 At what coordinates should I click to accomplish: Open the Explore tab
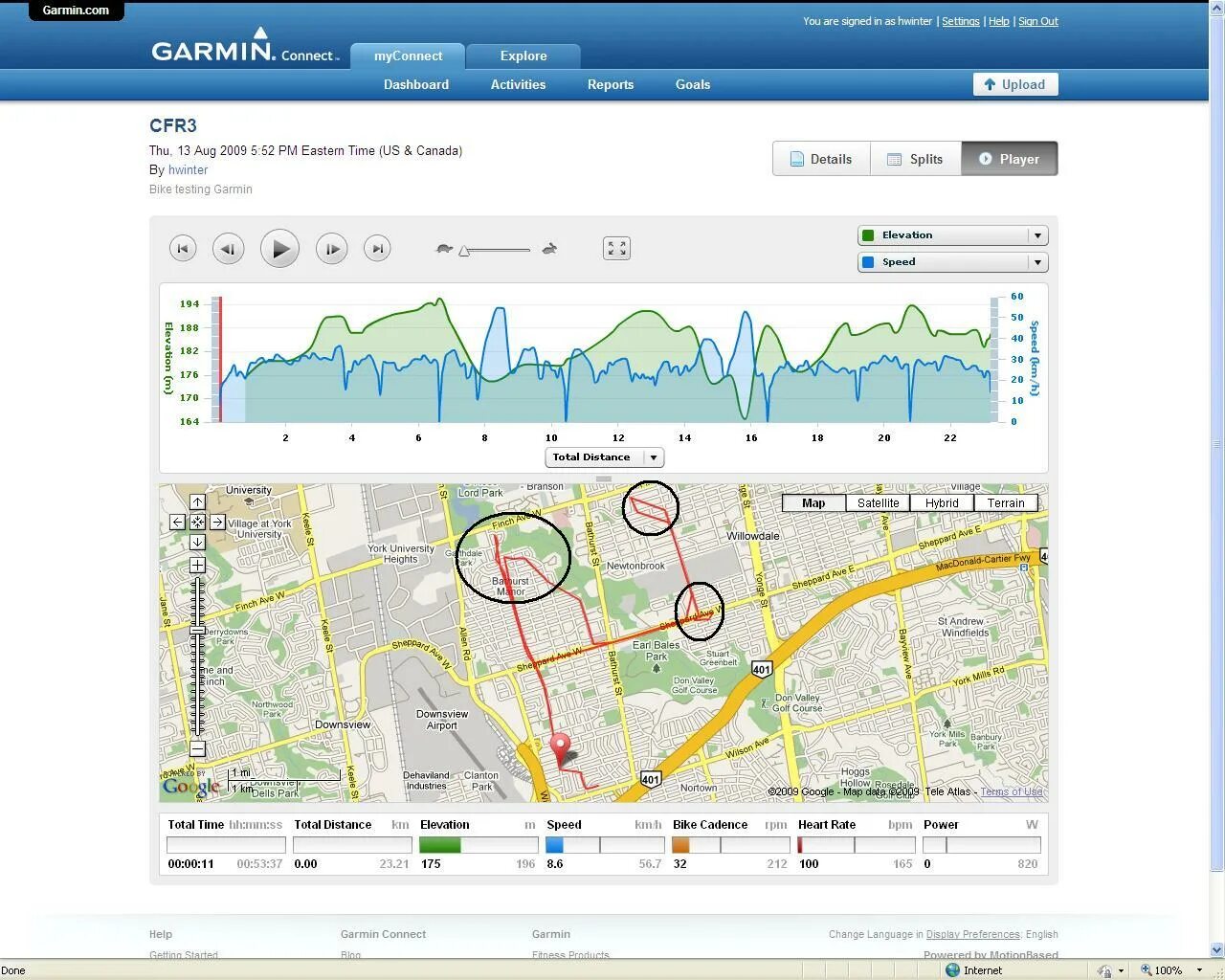pyautogui.click(x=523, y=56)
